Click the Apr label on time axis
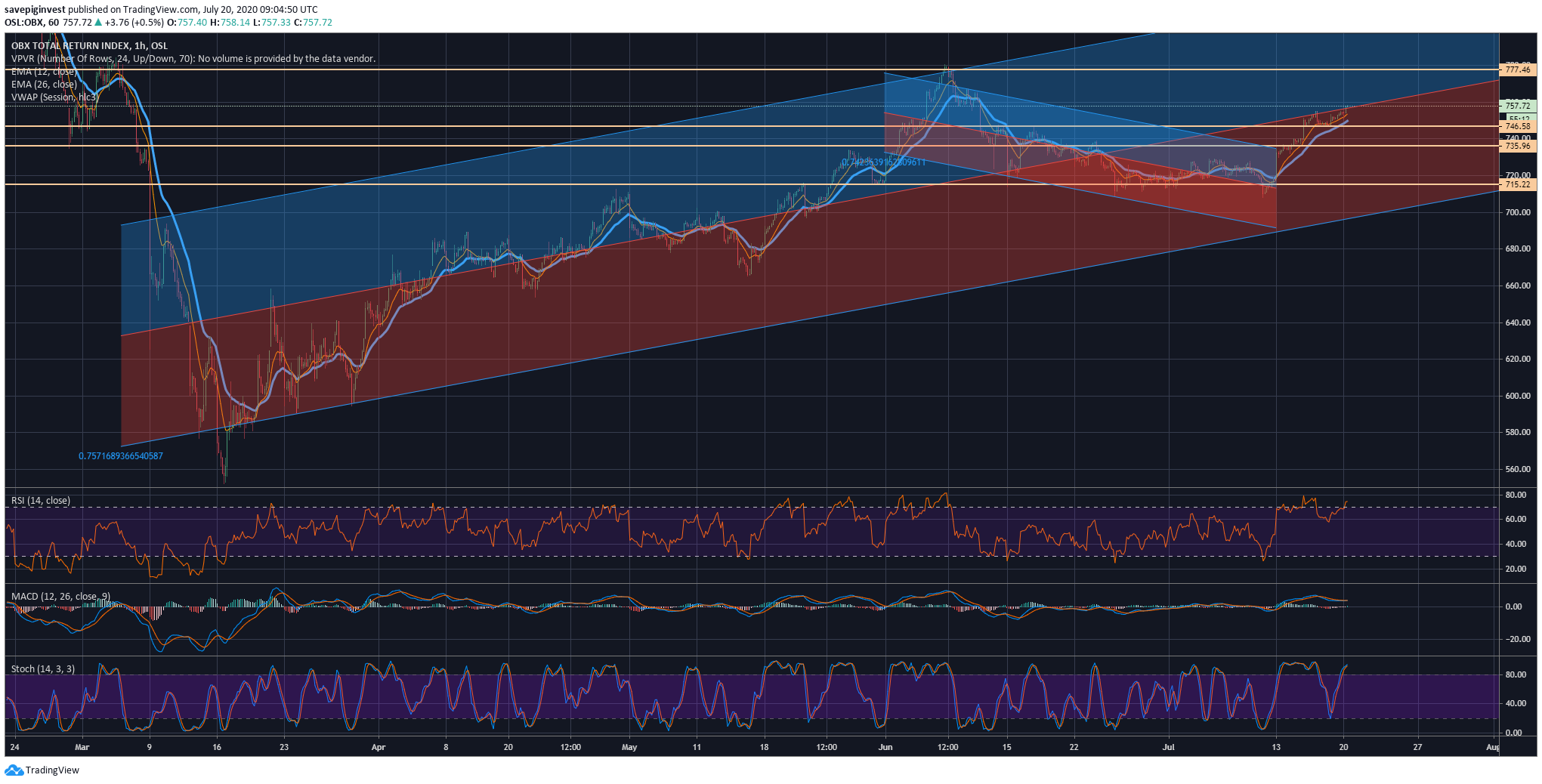The image size is (1542, 784). point(379,748)
